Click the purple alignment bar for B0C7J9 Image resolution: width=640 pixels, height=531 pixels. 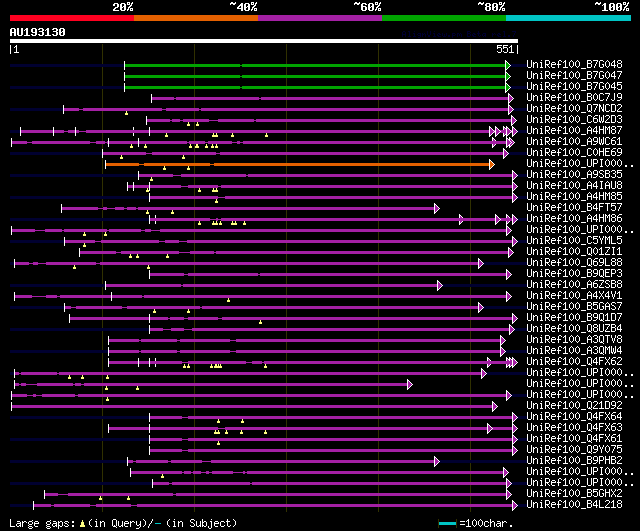332,98
